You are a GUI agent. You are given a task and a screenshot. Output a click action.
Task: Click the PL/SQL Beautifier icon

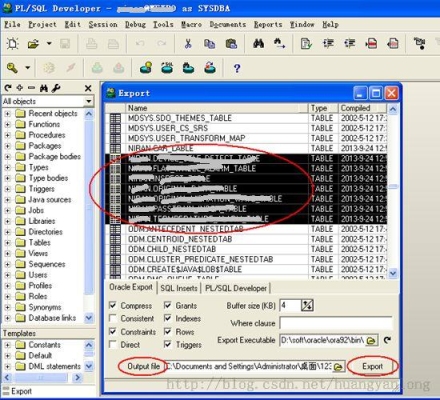coord(306,44)
